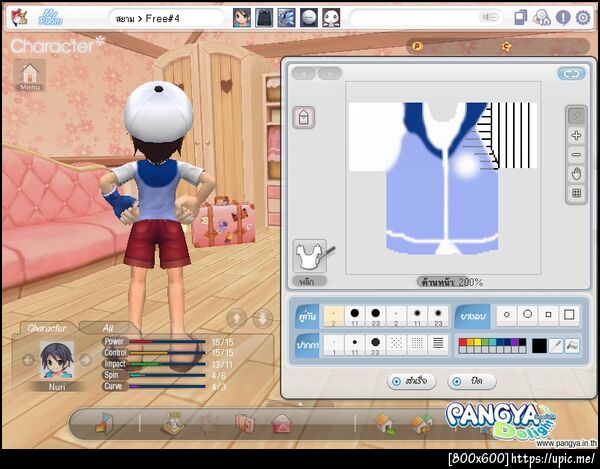Image resolution: width=600 pixels, height=469 pixels.
Task: Click the blue wings icon in top bar
Action: click(287, 18)
